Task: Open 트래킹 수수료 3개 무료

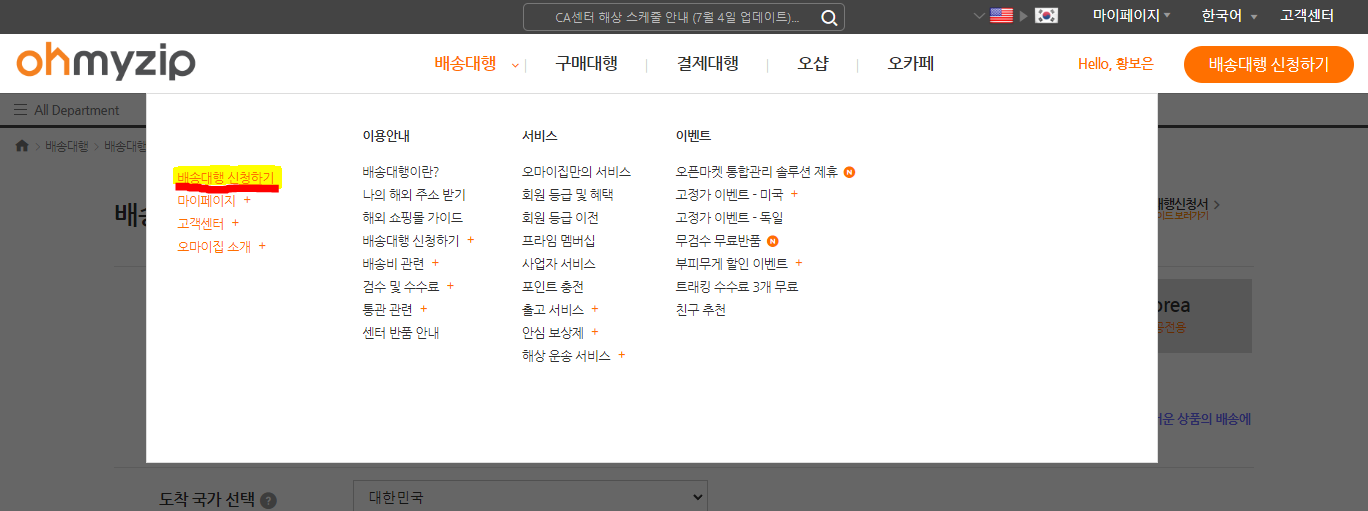Action: coord(737,287)
